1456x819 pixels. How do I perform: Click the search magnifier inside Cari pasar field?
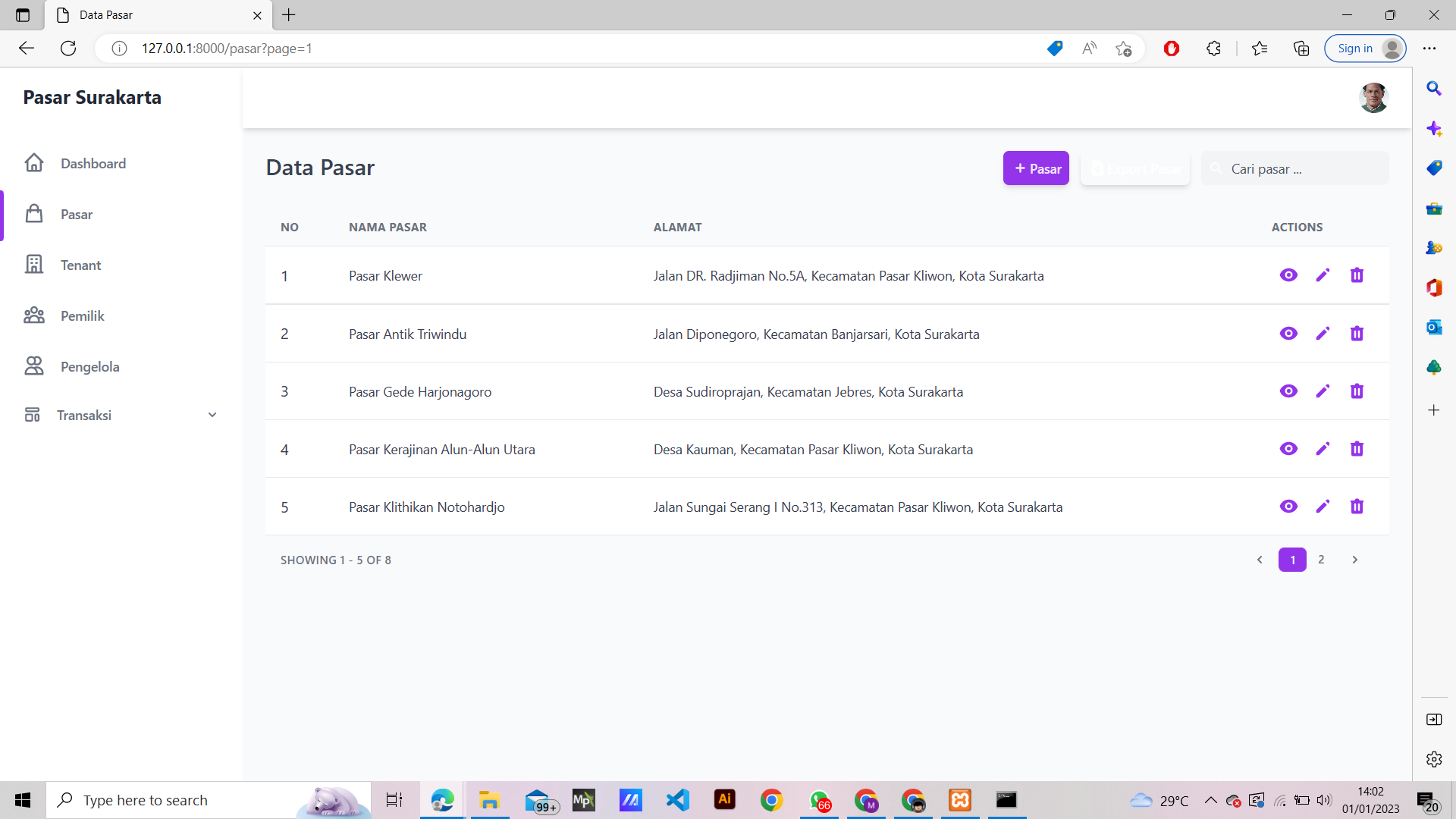pos(1216,168)
